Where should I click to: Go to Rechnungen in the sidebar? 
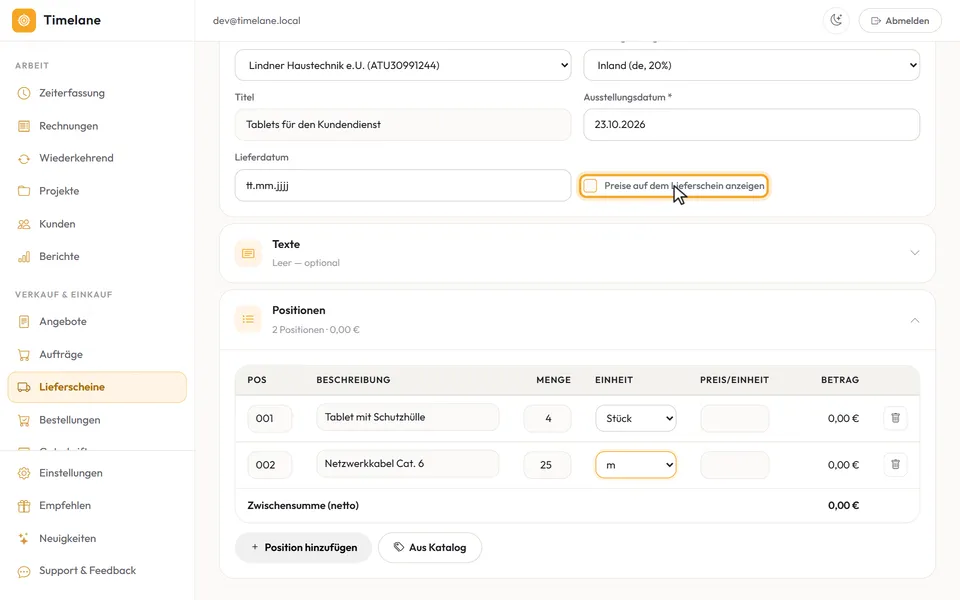click(97, 126)
